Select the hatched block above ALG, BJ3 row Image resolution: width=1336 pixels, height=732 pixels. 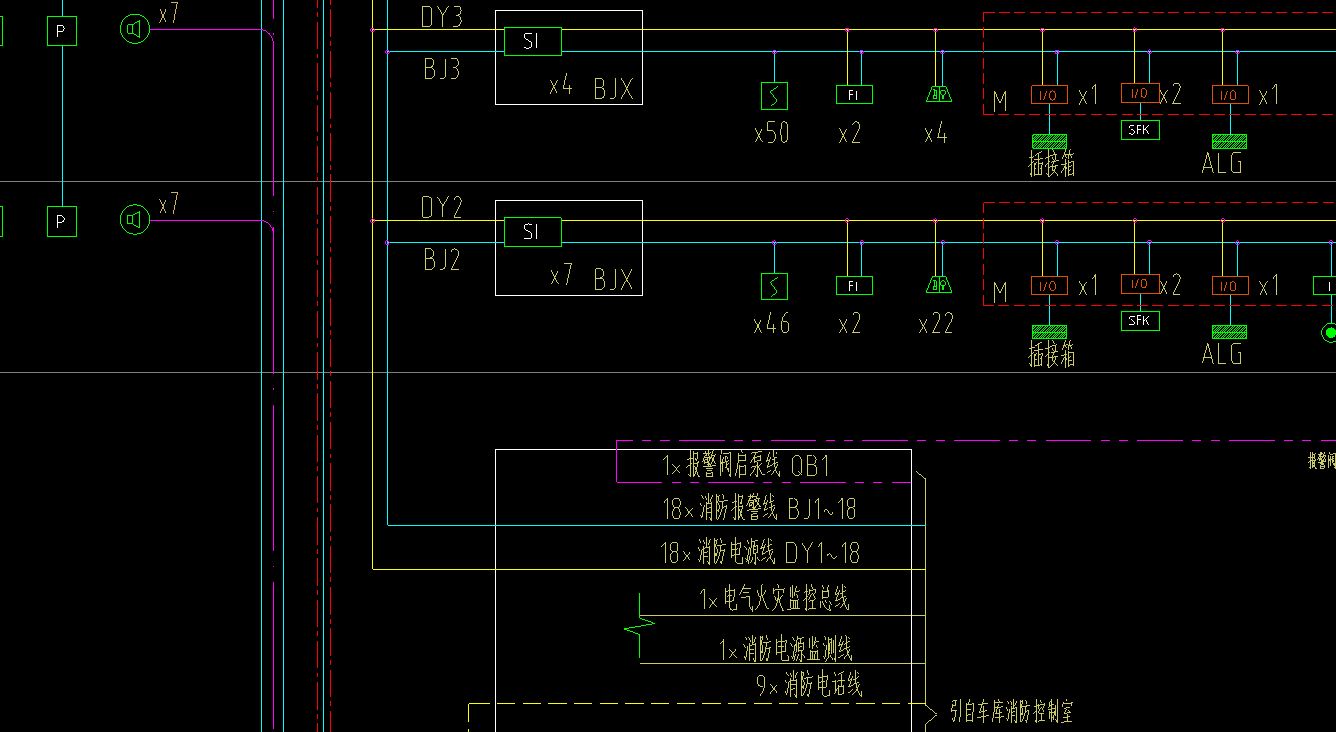pyautogui.click(x=1229, y=141)
